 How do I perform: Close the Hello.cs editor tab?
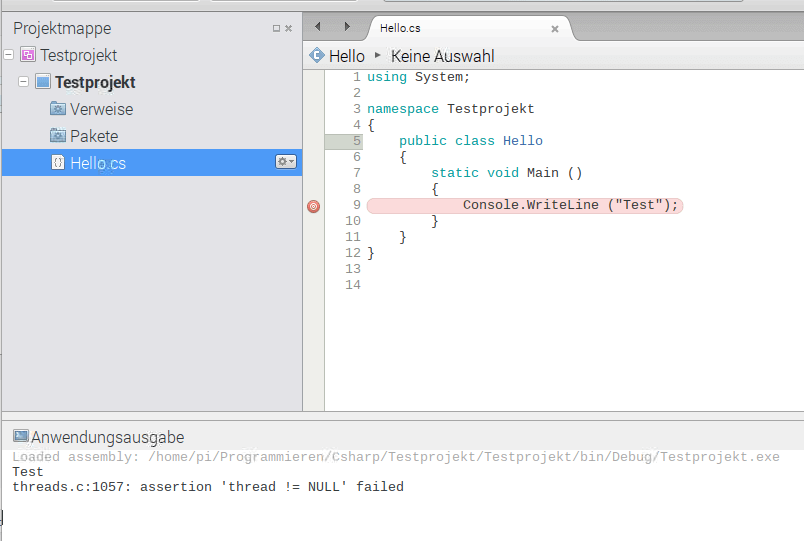pos(554,29)
